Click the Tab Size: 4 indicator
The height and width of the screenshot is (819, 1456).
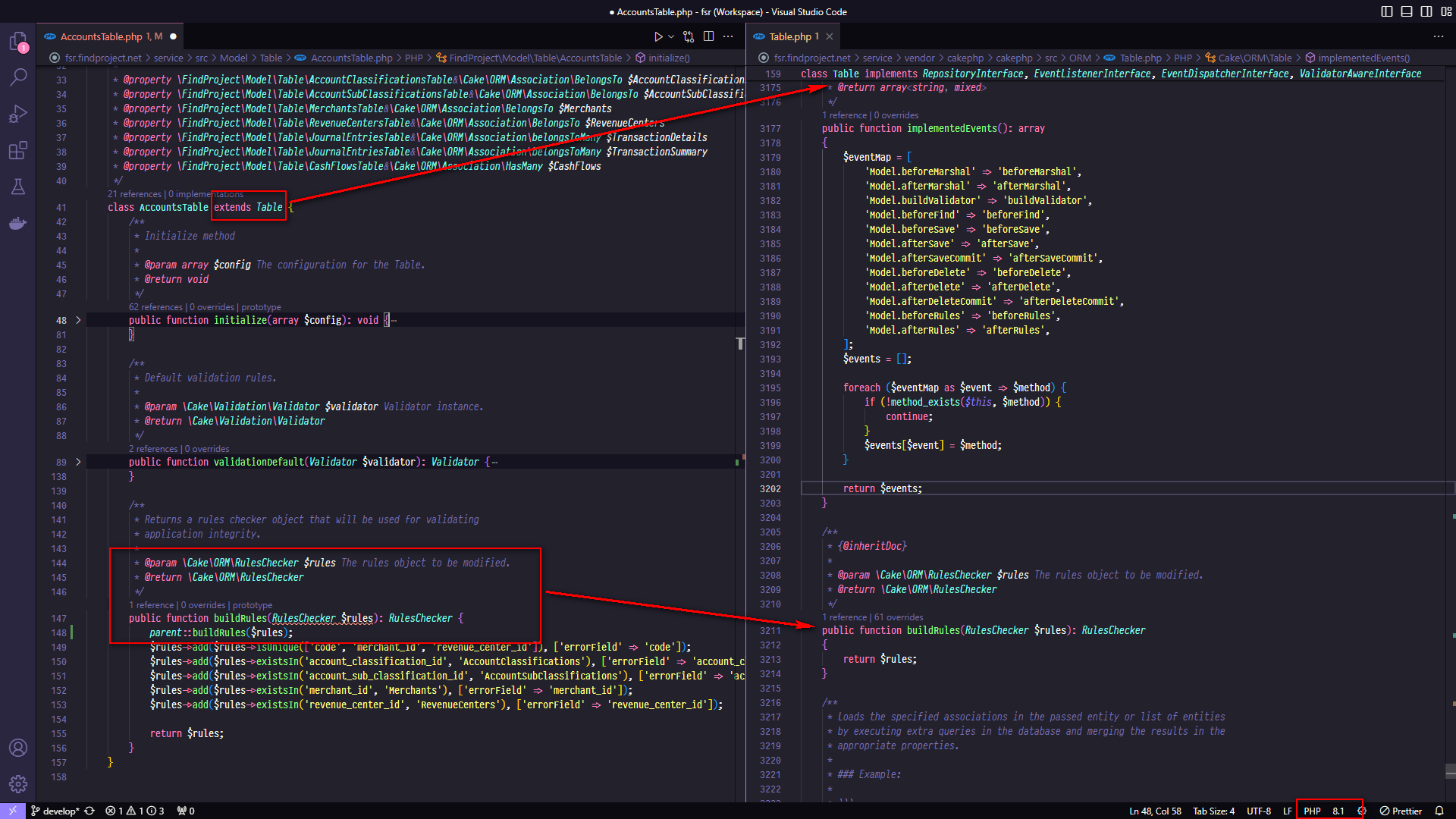1213,811
